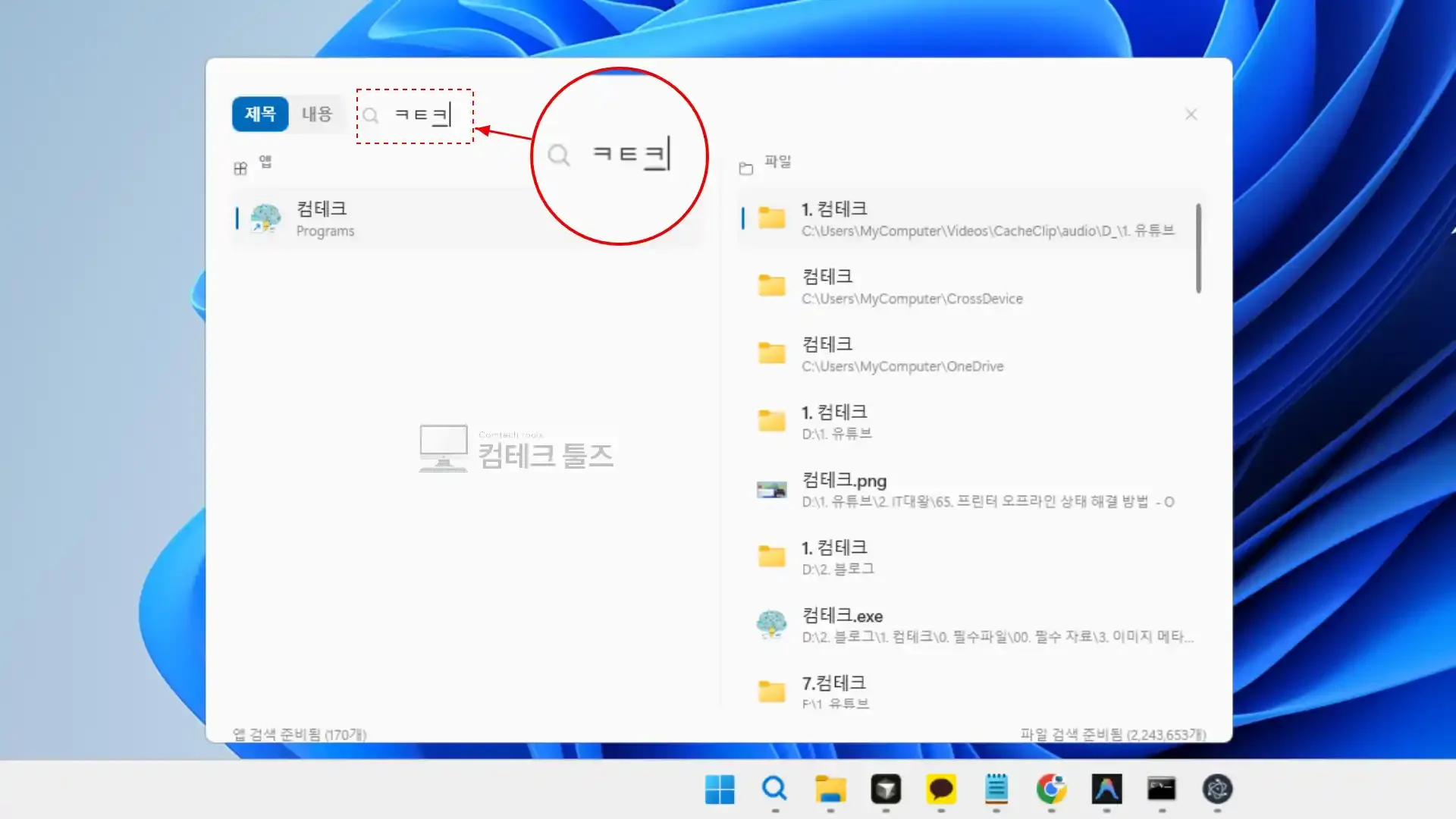Open the 컴테크 Programs app result
This screenshot has width=1456, height=819.
pos(466,218)
